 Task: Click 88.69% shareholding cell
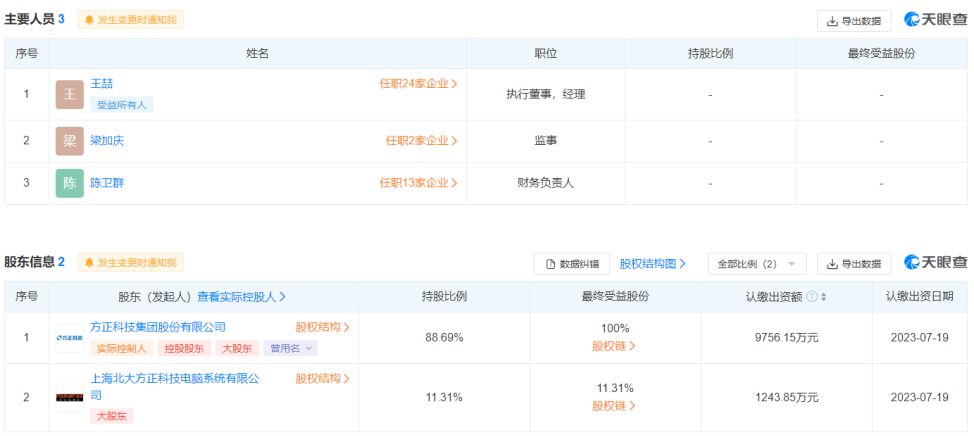(444, 338)
